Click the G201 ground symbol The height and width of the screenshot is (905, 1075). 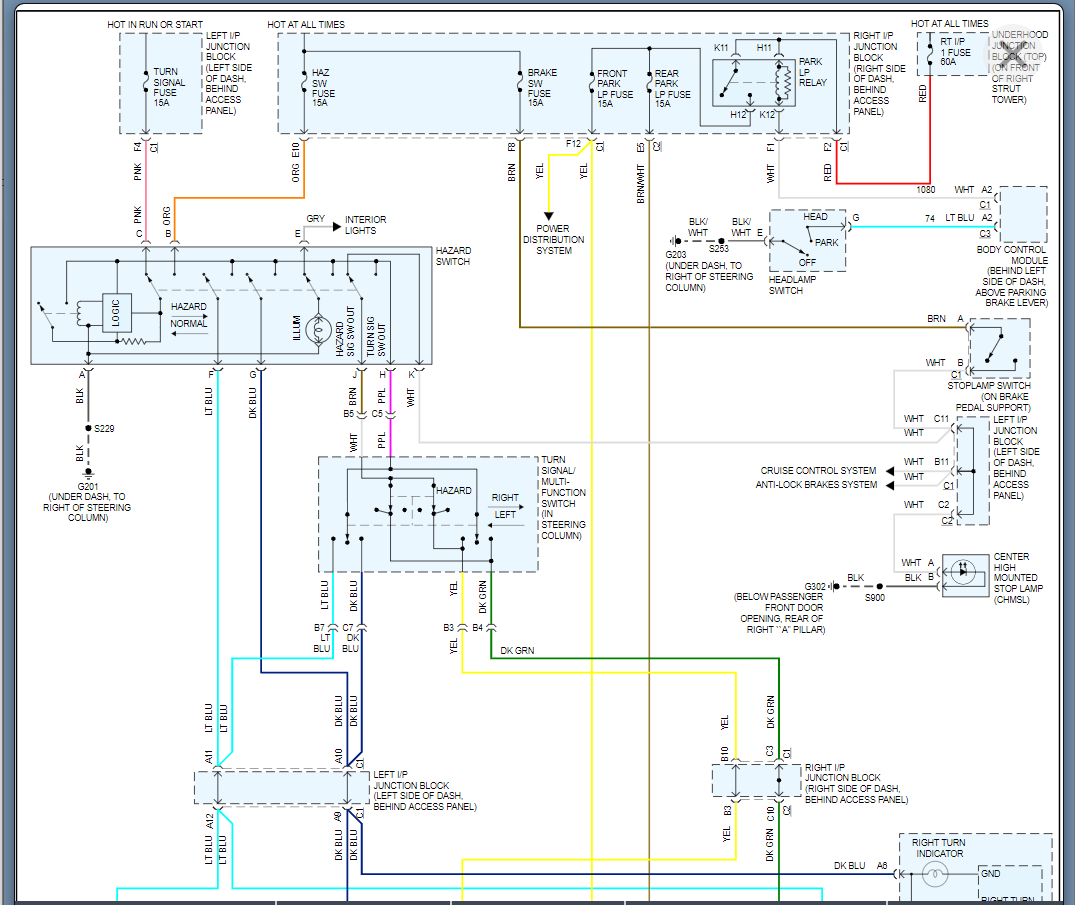(x=88, y=472)
